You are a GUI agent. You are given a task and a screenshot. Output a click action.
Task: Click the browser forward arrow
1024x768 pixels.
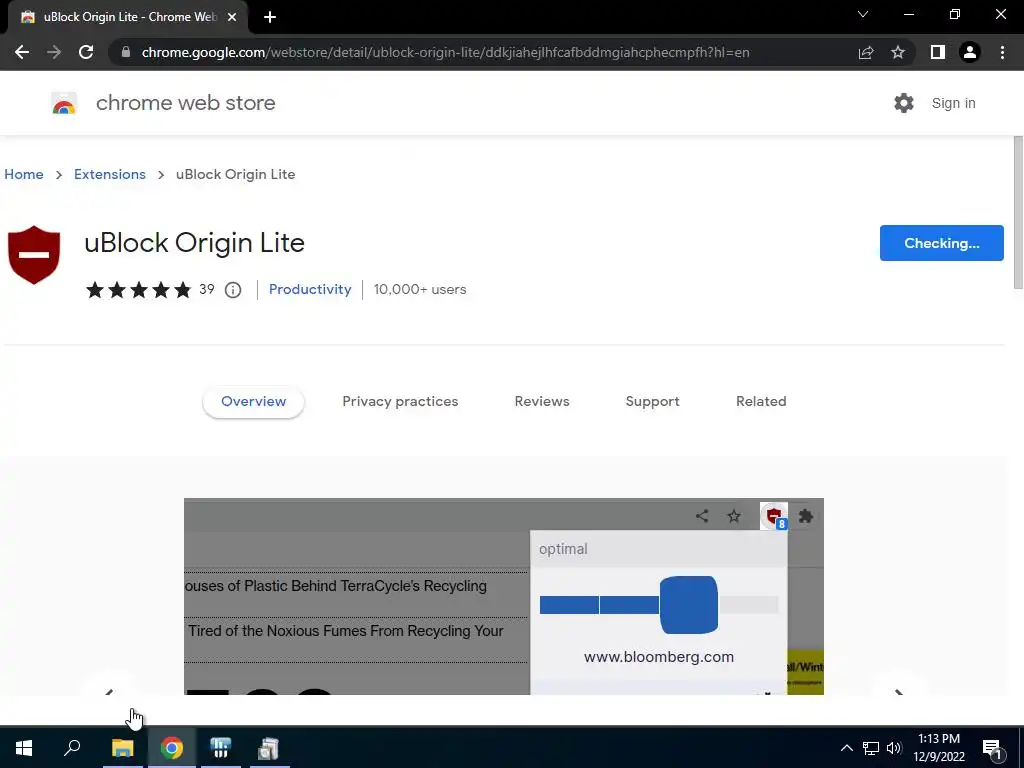pyautogui.click(x=54, y=52)
